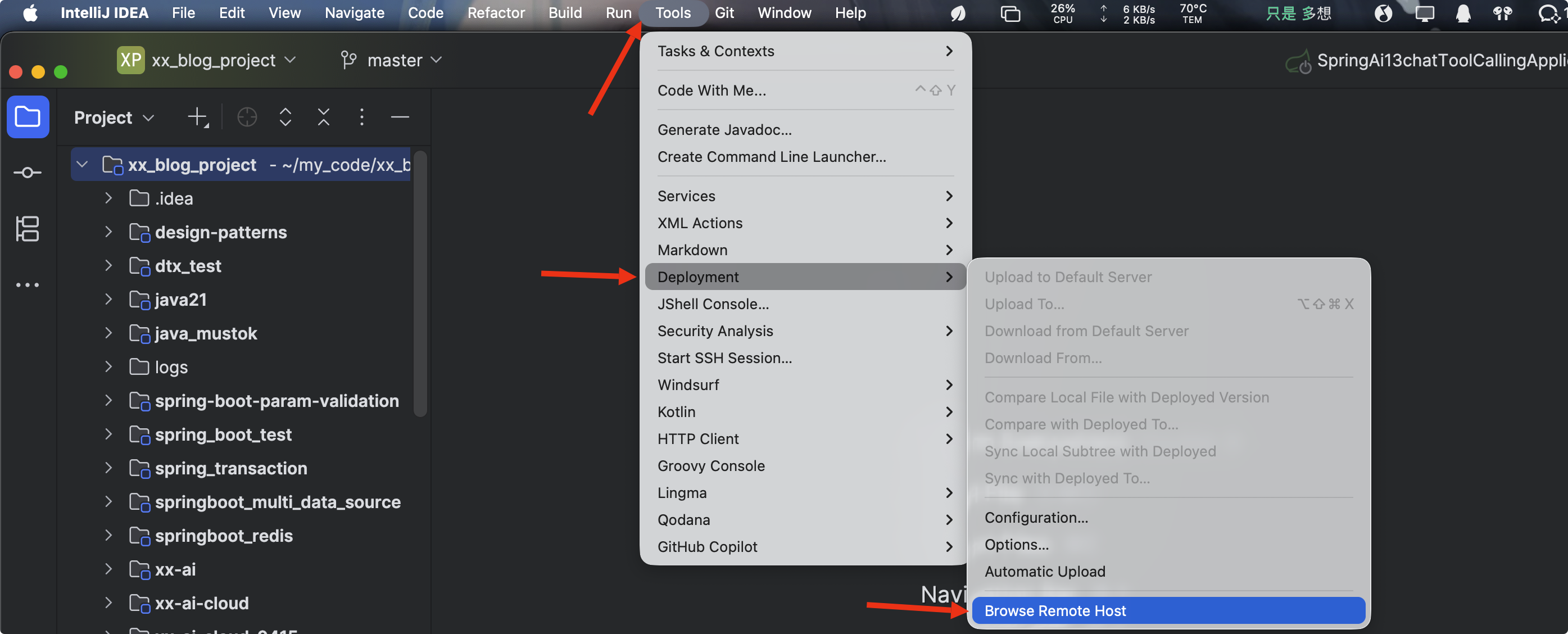Choose Create Command Line Launcher...
Viewport: 1568px width, 634px height.
click(x=805, y=156)
